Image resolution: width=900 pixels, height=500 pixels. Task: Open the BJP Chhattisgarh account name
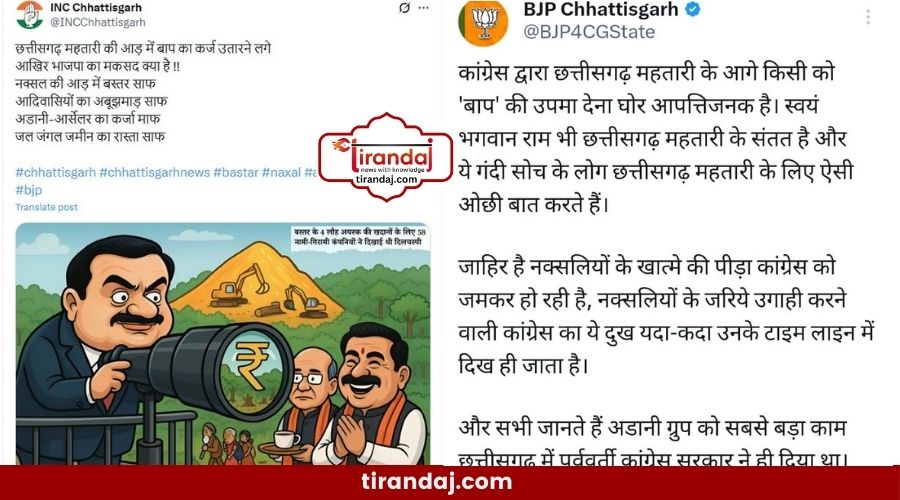click(601, 10)
